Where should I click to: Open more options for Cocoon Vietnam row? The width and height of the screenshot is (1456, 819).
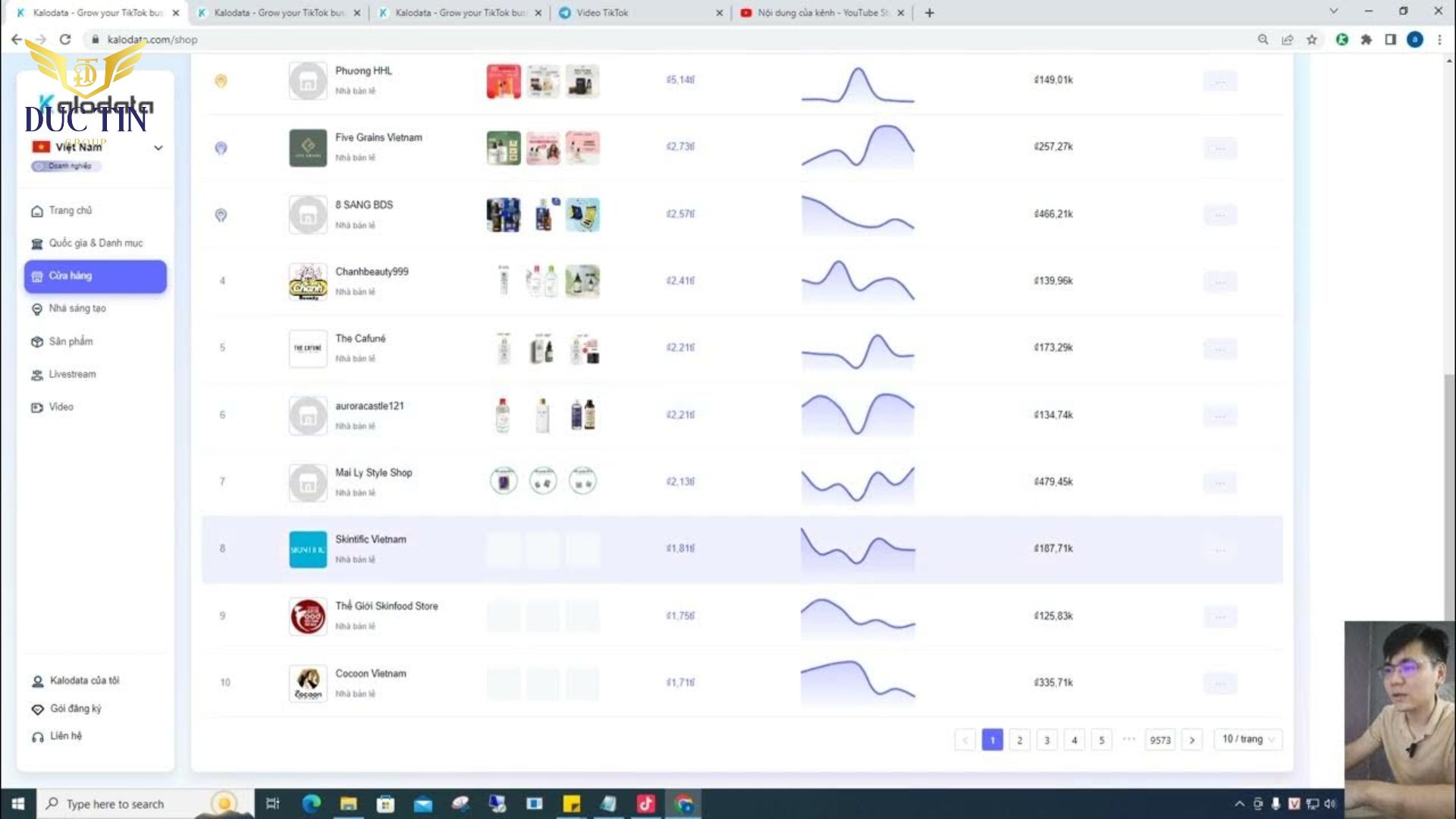pos(1220,684)
